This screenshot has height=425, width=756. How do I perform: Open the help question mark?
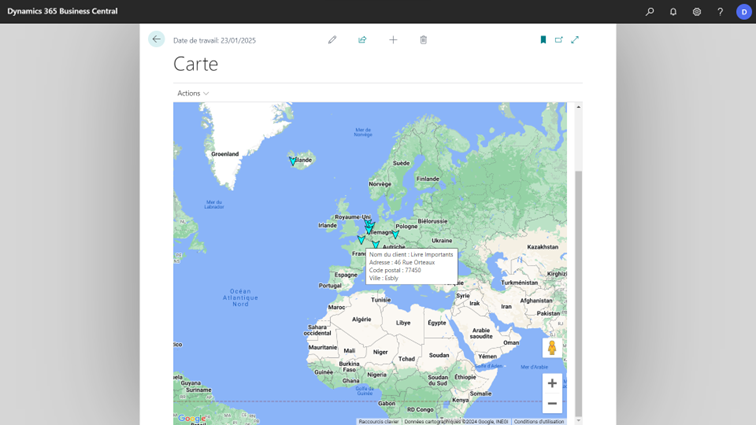click(x=720, y=12)
